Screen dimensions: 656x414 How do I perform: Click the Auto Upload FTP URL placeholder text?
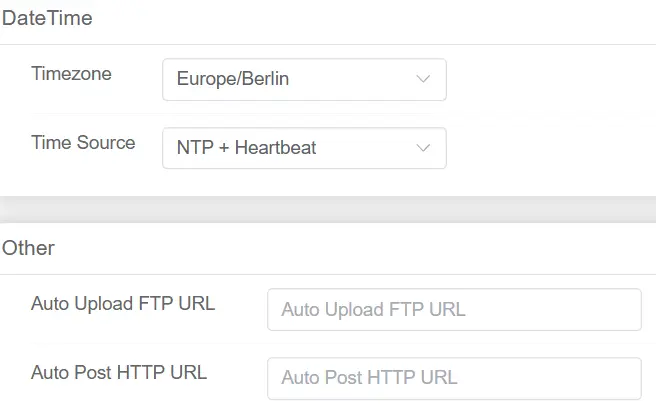point(373,310)
